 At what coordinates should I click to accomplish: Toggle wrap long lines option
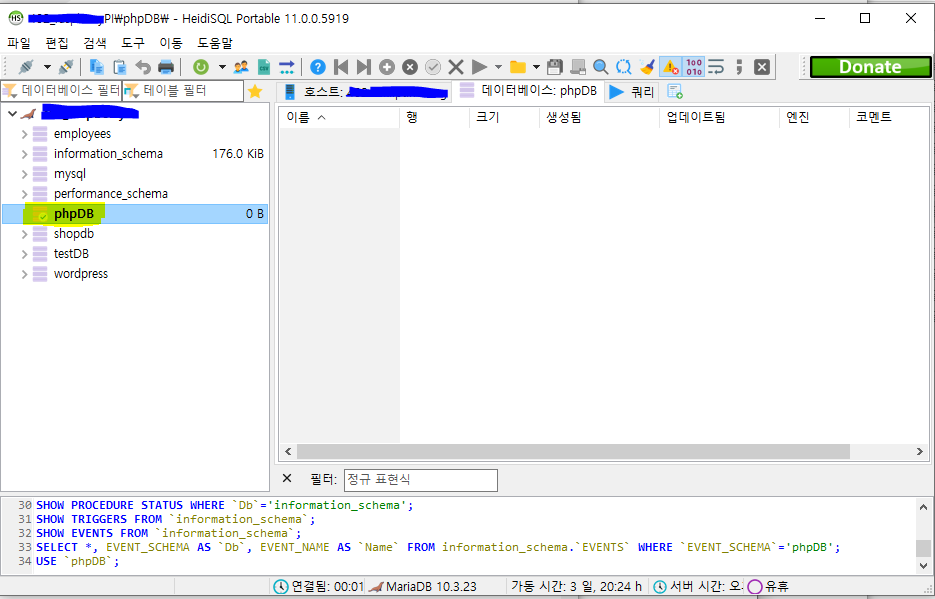[716, 67]
